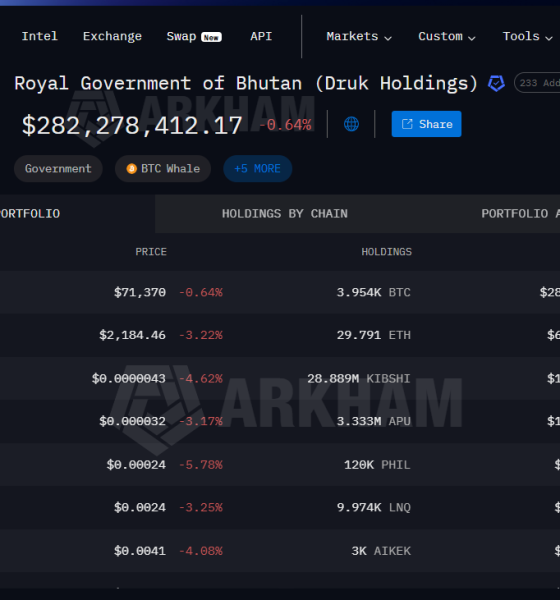The height and width of the screenshot is (600, 560).
Task: Click the $0.000032 APU price
Action: [x=132, y=421]
